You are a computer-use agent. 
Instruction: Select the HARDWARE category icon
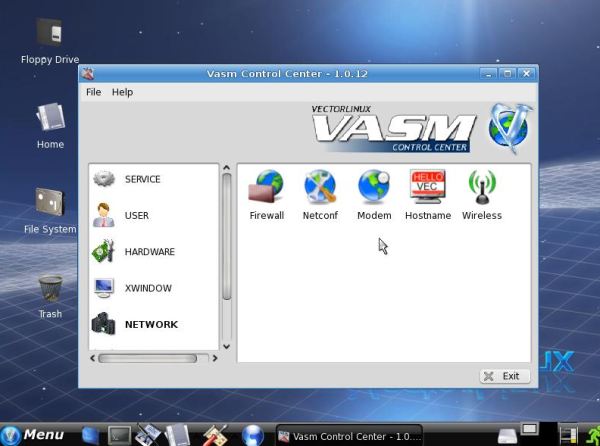point(103,251)
